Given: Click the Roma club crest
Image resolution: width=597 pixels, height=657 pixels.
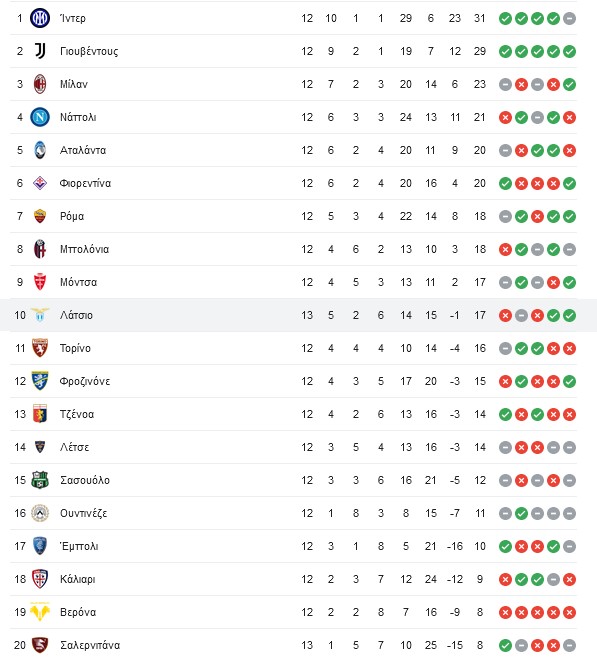Looking at the screenshot, I should point(40,216).
